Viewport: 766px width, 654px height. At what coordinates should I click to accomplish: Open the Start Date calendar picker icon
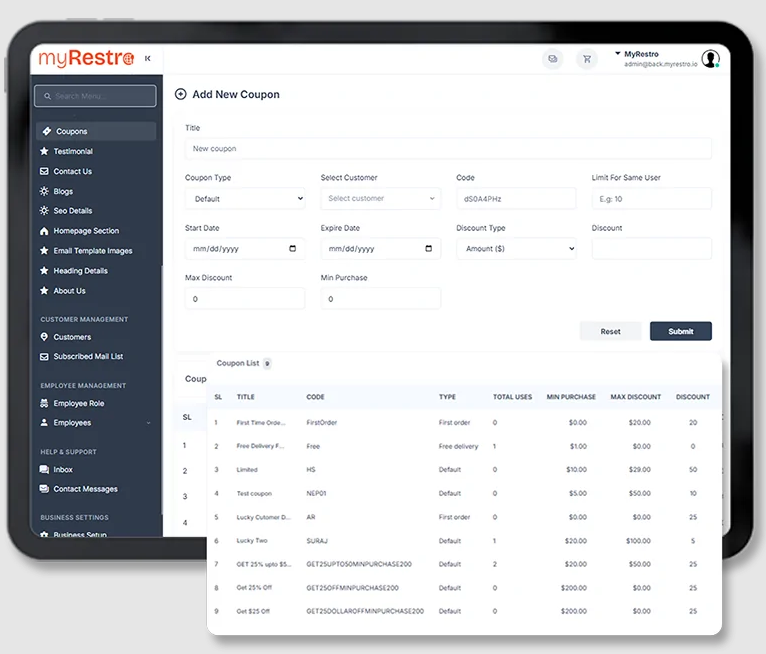[x=293, y=249]
